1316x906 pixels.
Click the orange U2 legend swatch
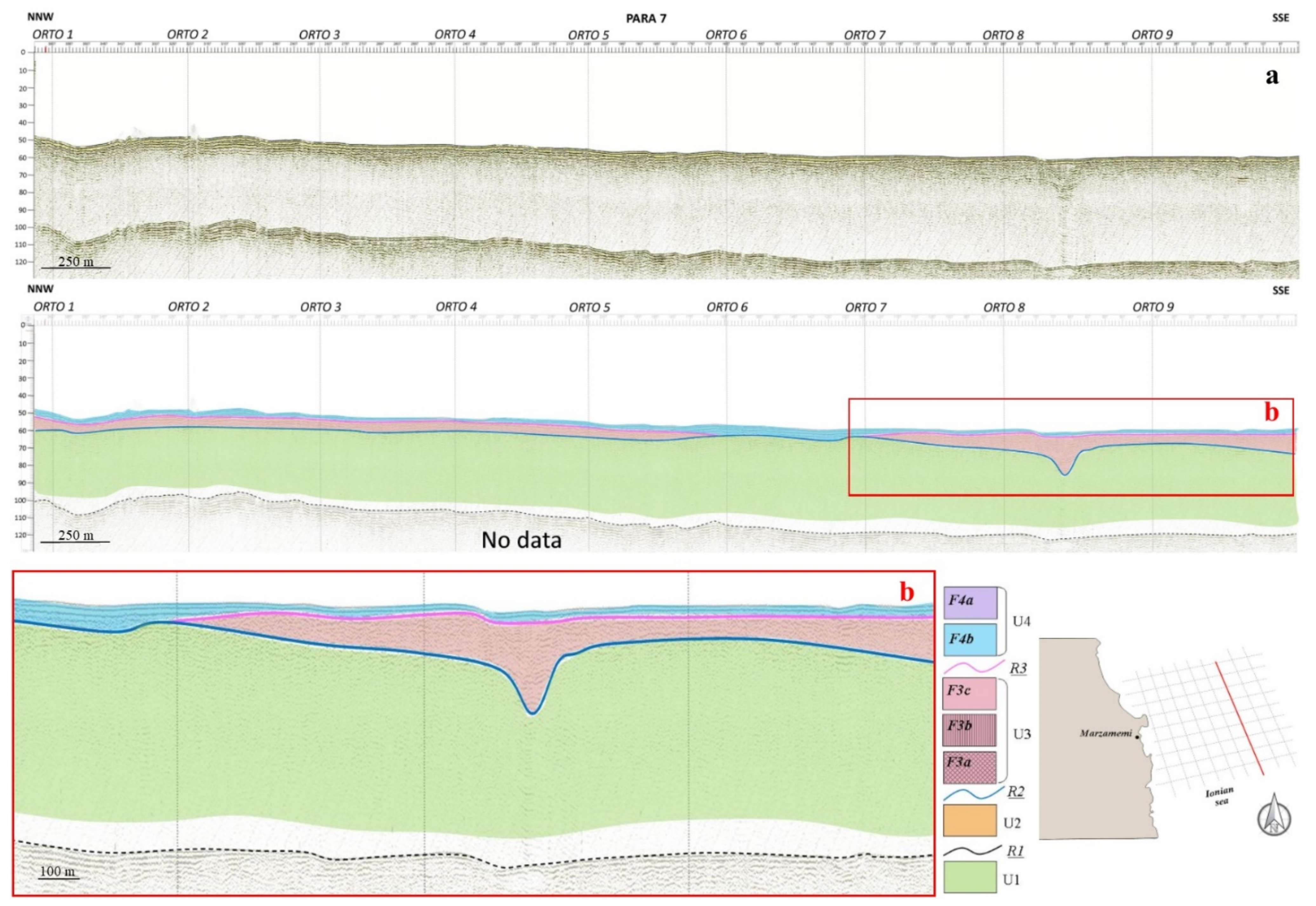click(970, 820)
